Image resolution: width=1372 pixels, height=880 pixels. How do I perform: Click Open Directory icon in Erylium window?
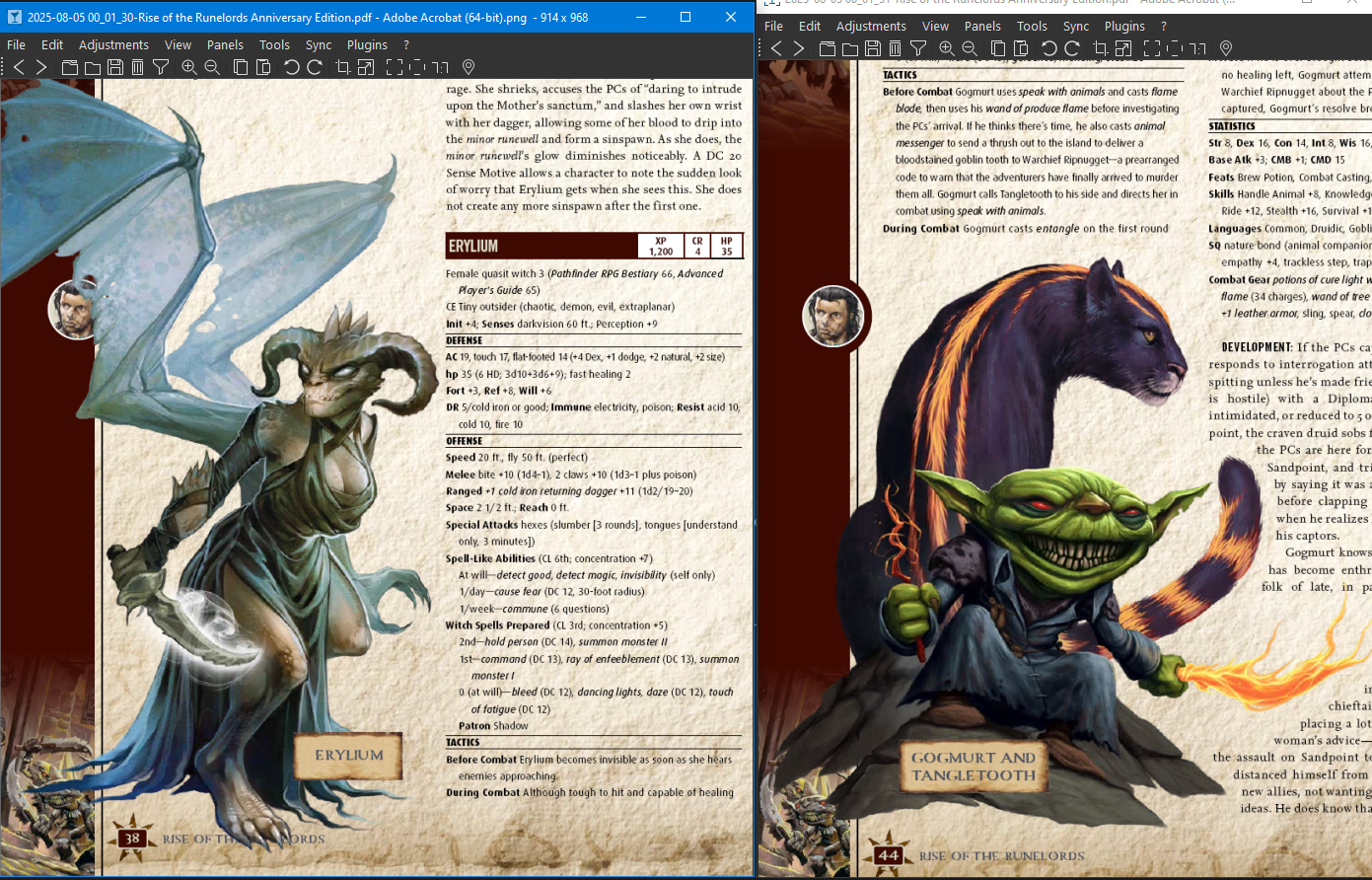pos(93,67)
